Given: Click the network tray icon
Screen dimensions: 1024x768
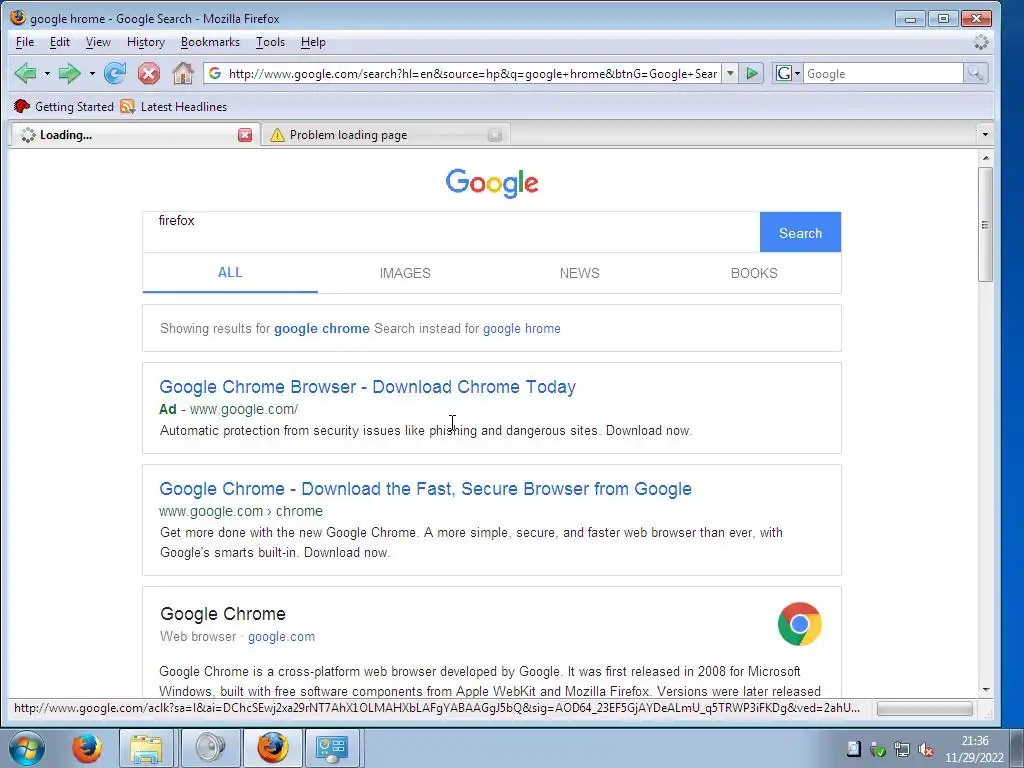Looking at the screenshot, I should (x=901, y=750).
